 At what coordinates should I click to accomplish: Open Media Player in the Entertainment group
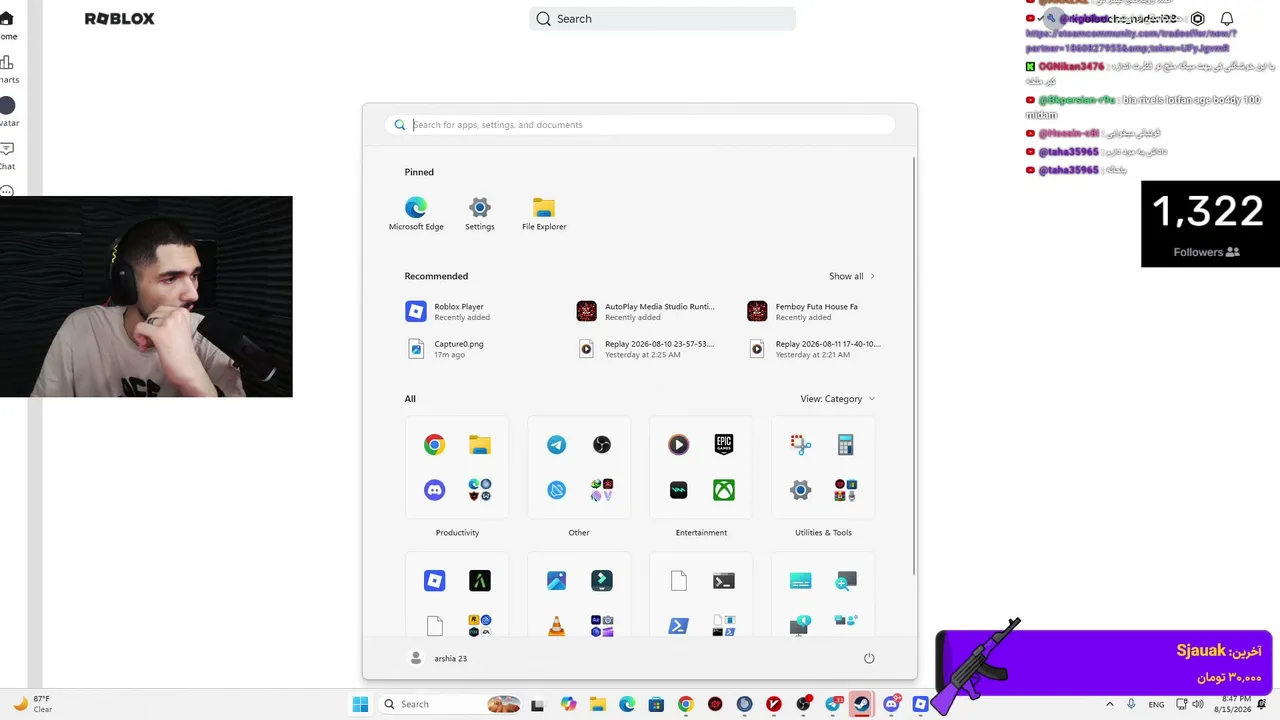pos(679,445)
